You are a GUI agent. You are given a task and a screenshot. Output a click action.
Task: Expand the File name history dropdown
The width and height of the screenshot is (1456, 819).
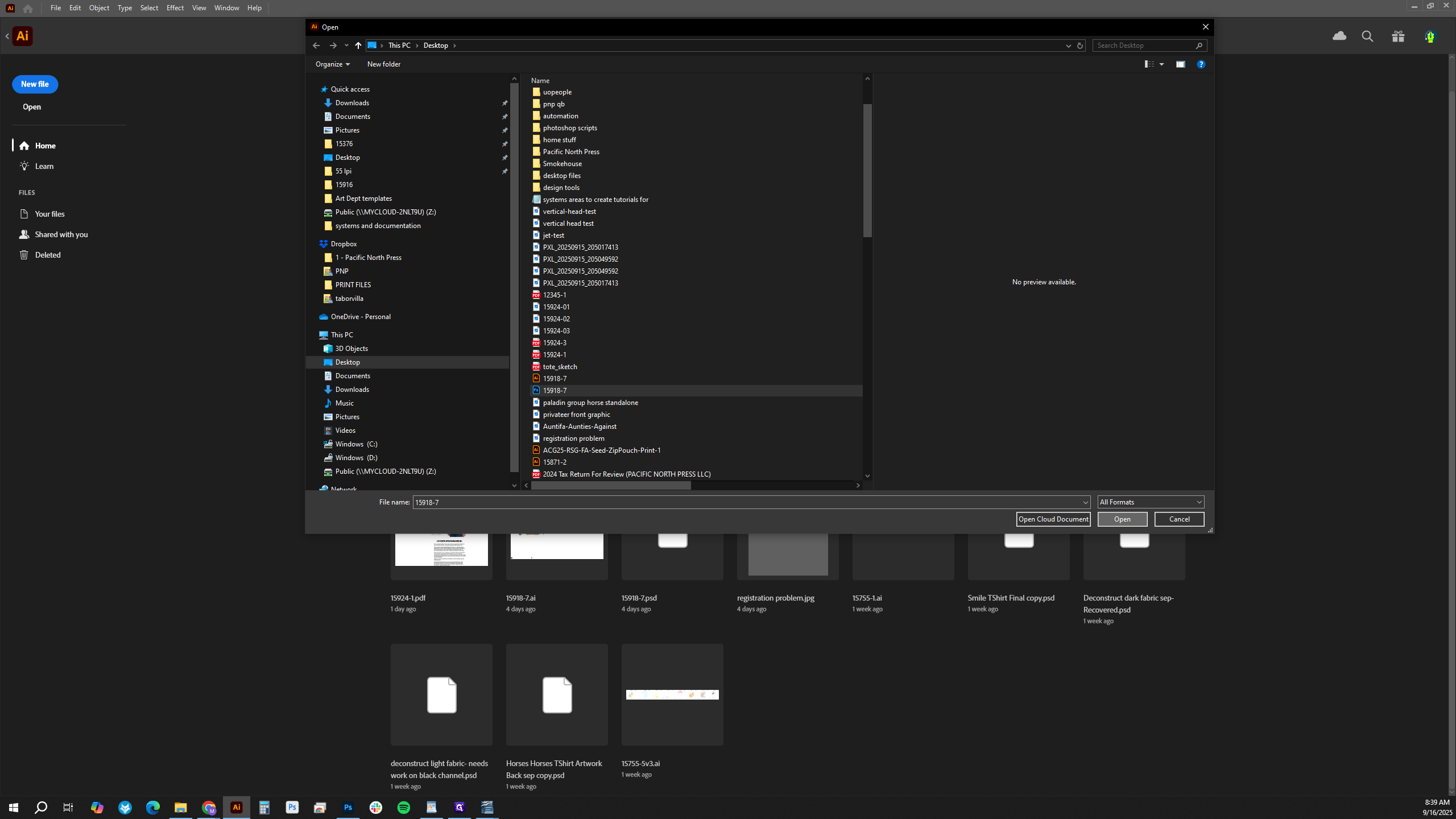click(1085, 502)
